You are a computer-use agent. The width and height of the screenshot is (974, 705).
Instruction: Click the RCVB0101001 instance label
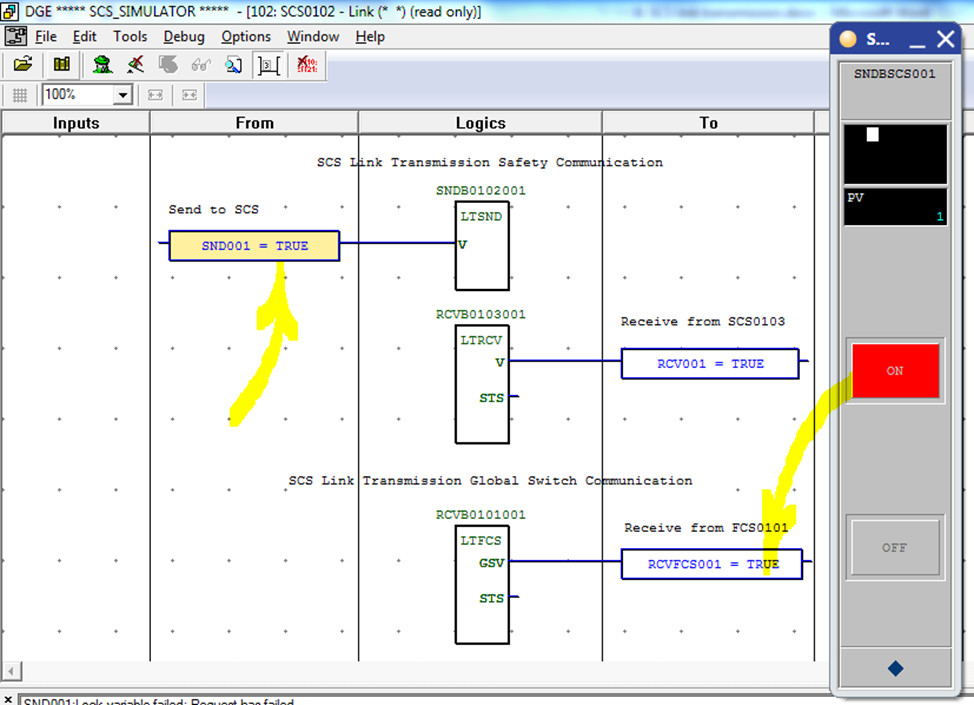(481, 514)
